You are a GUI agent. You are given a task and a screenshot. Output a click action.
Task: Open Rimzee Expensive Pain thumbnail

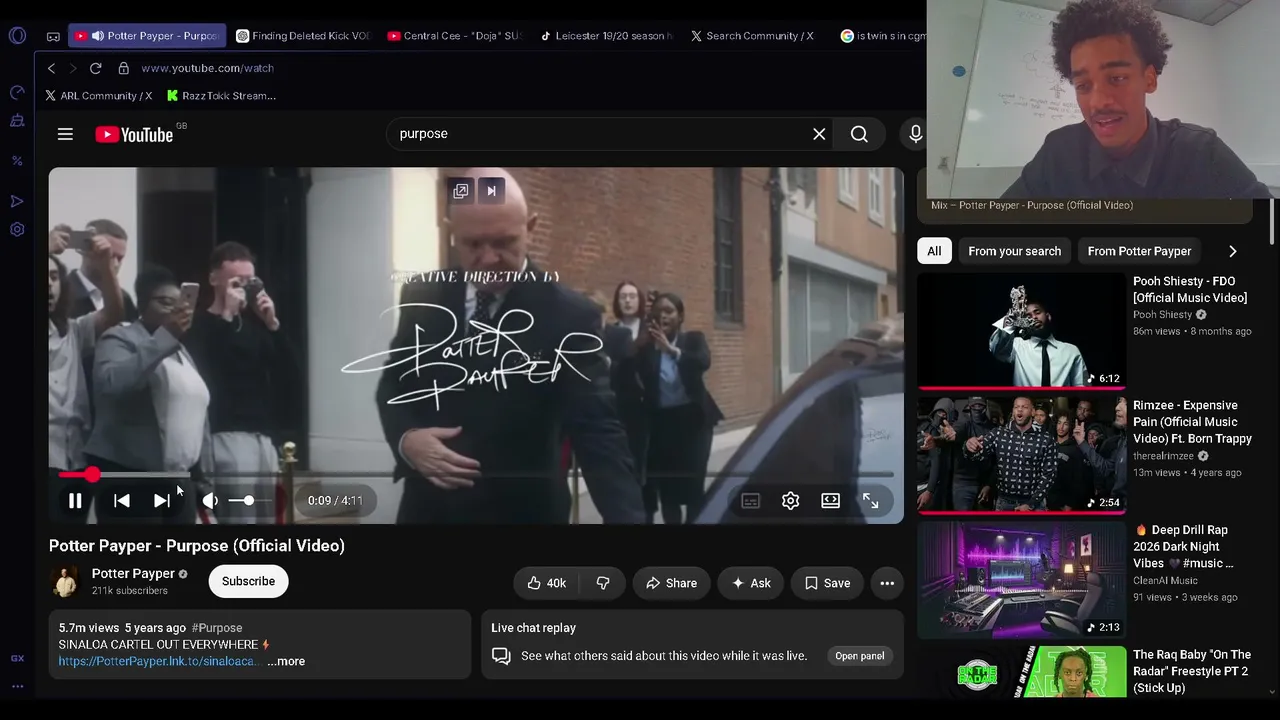point(1021,455)
